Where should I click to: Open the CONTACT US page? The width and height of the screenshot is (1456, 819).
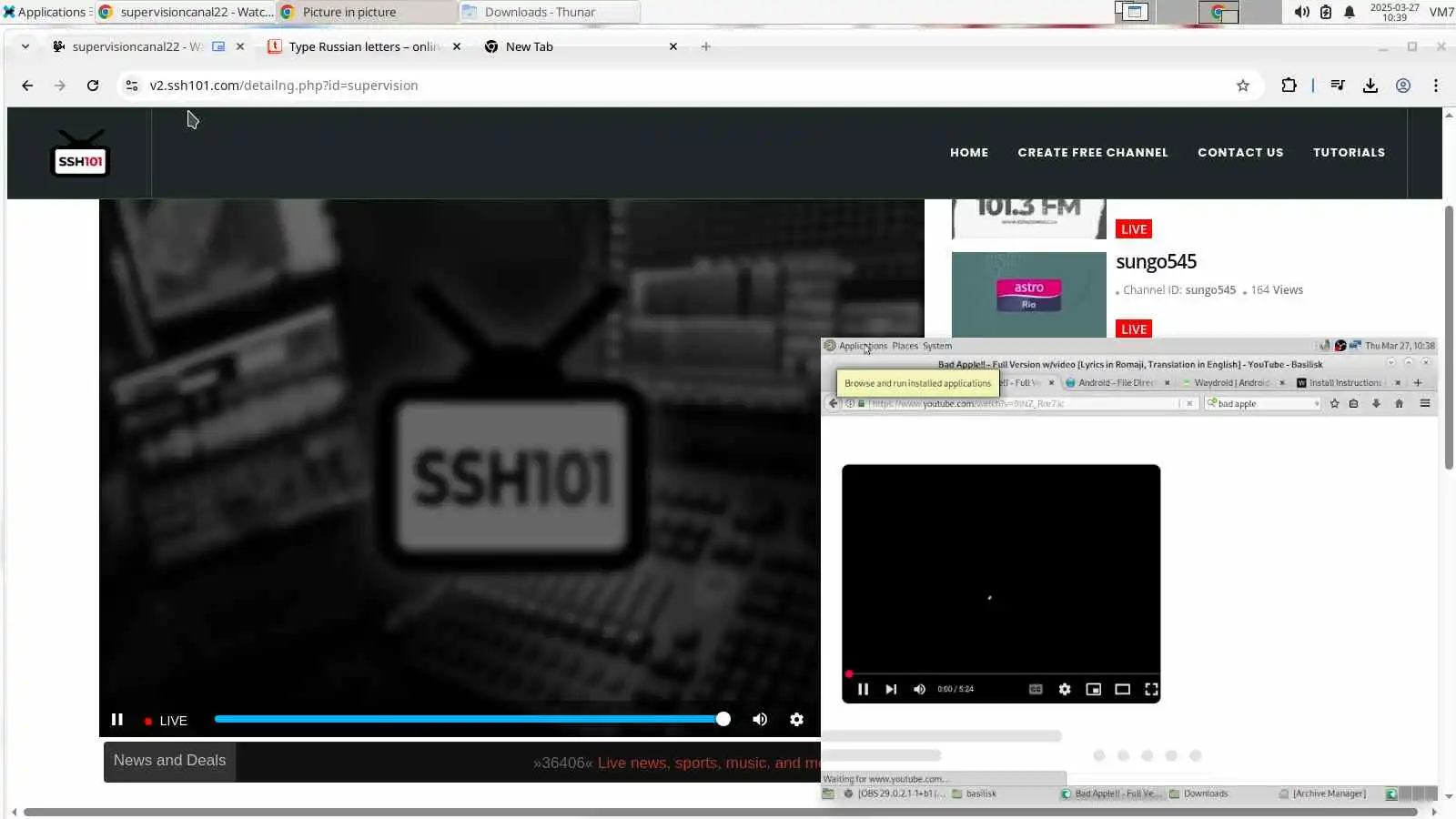point(1240,153)
